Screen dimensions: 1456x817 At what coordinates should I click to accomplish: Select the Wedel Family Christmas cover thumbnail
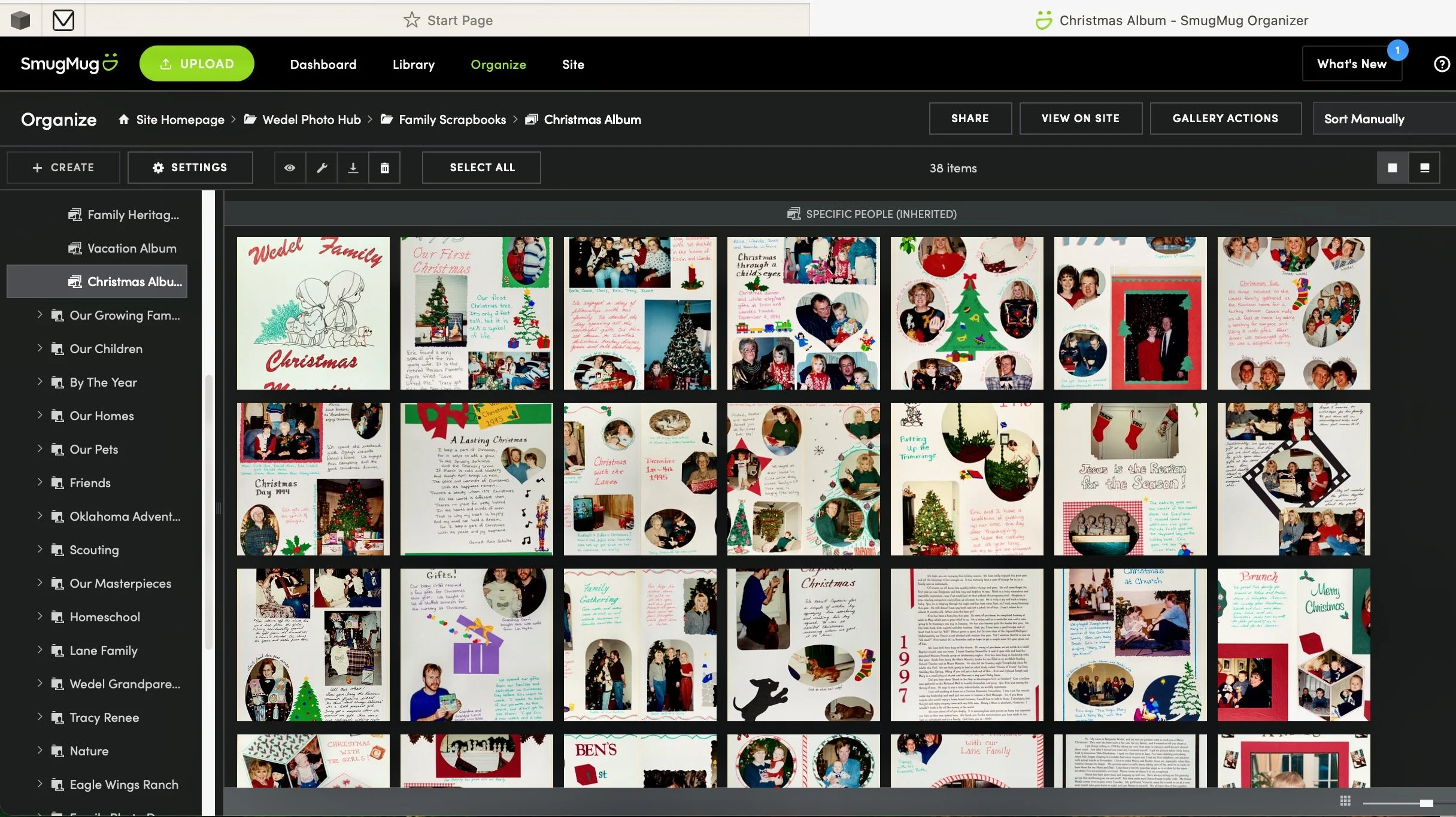[x=313, y=313]
